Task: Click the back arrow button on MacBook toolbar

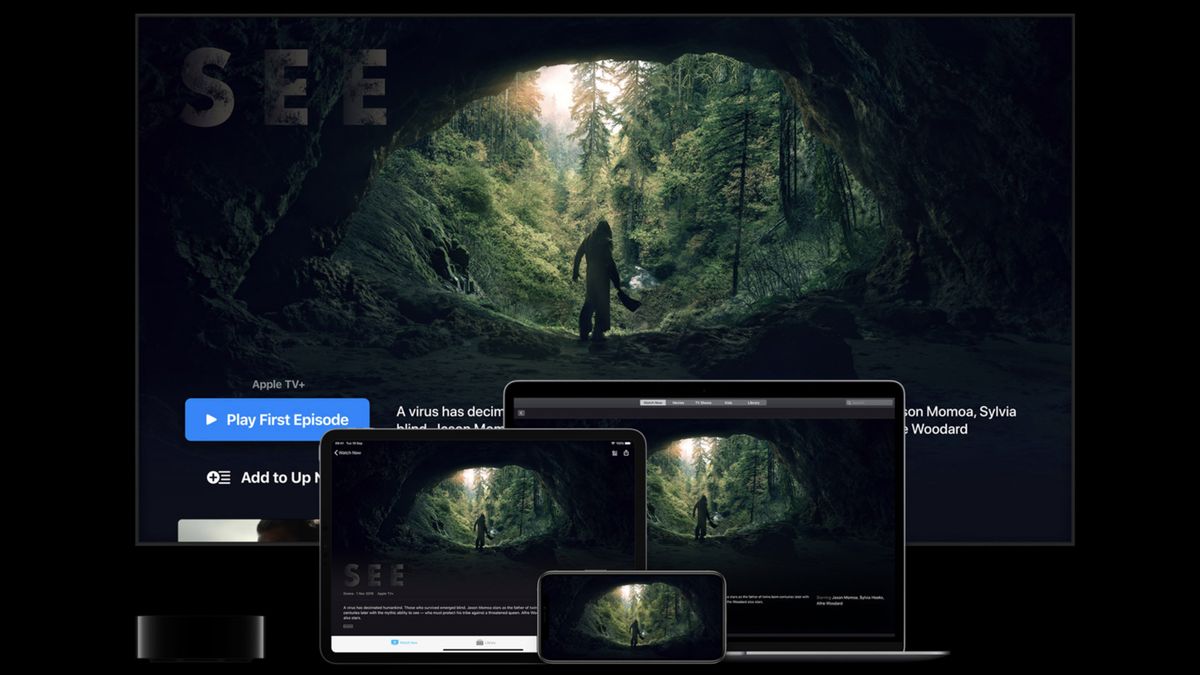Action: (x=521, y=413)
